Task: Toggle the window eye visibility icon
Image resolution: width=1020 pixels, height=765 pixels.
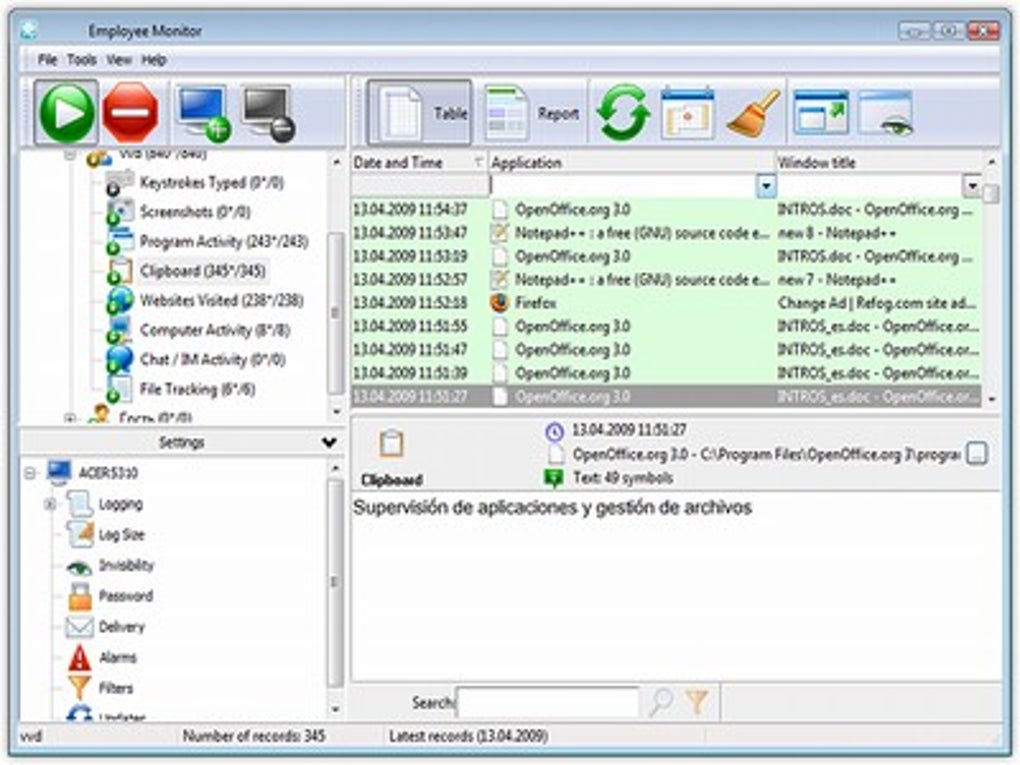Action: pos(886,113)
